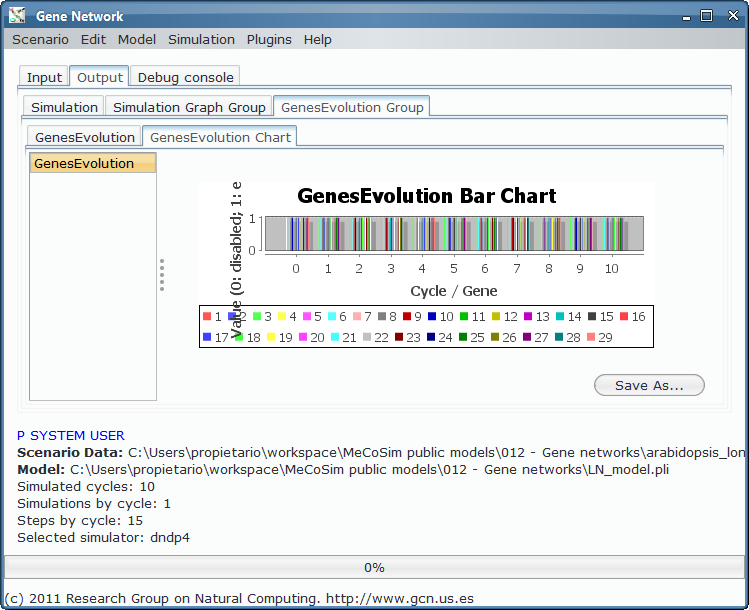The height and width of the screenshot is (610, 749).
Task: Open the Simulation Graph Group tab
Action: point(189,107)
